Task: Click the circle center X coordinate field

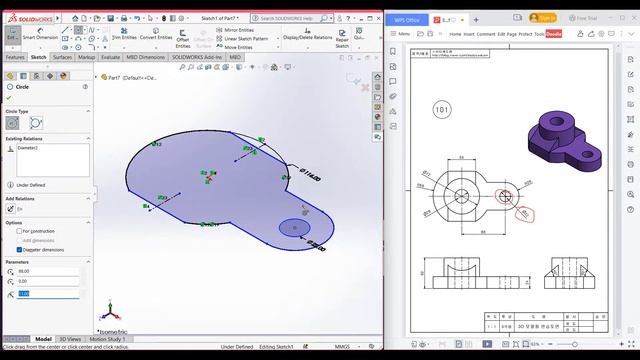Action: pos(48,271)
